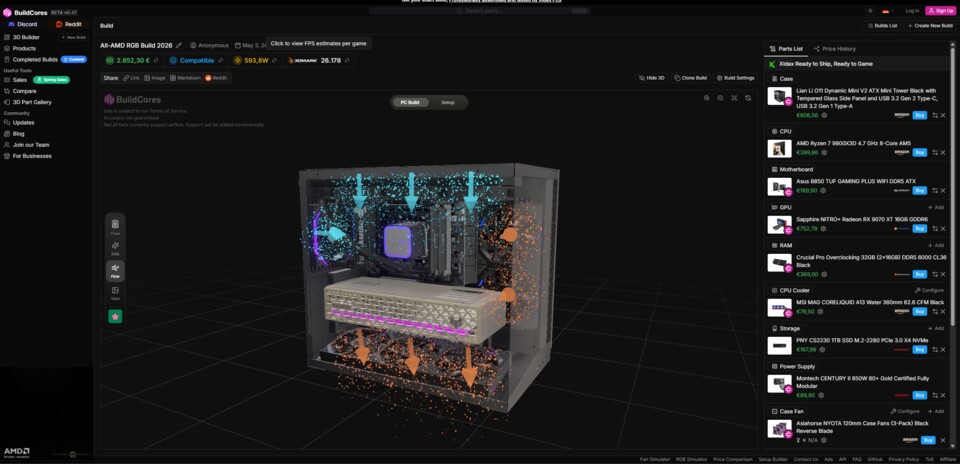960x464 pixels.
Task: Switch viewer to Setup mode
Action: coord(448,102)
